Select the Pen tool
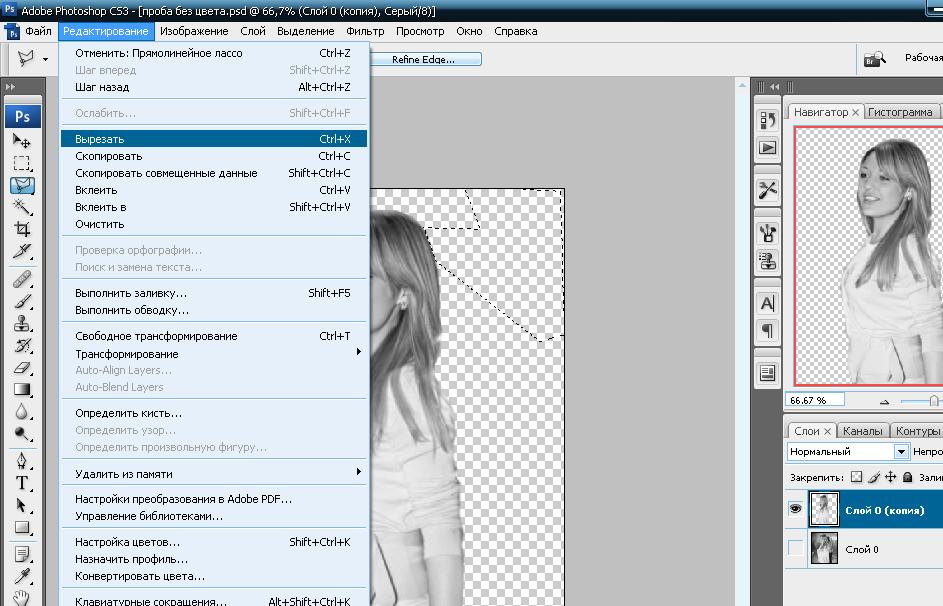The height and width of the screenshot is (606, 943). (x=22, y=461)
